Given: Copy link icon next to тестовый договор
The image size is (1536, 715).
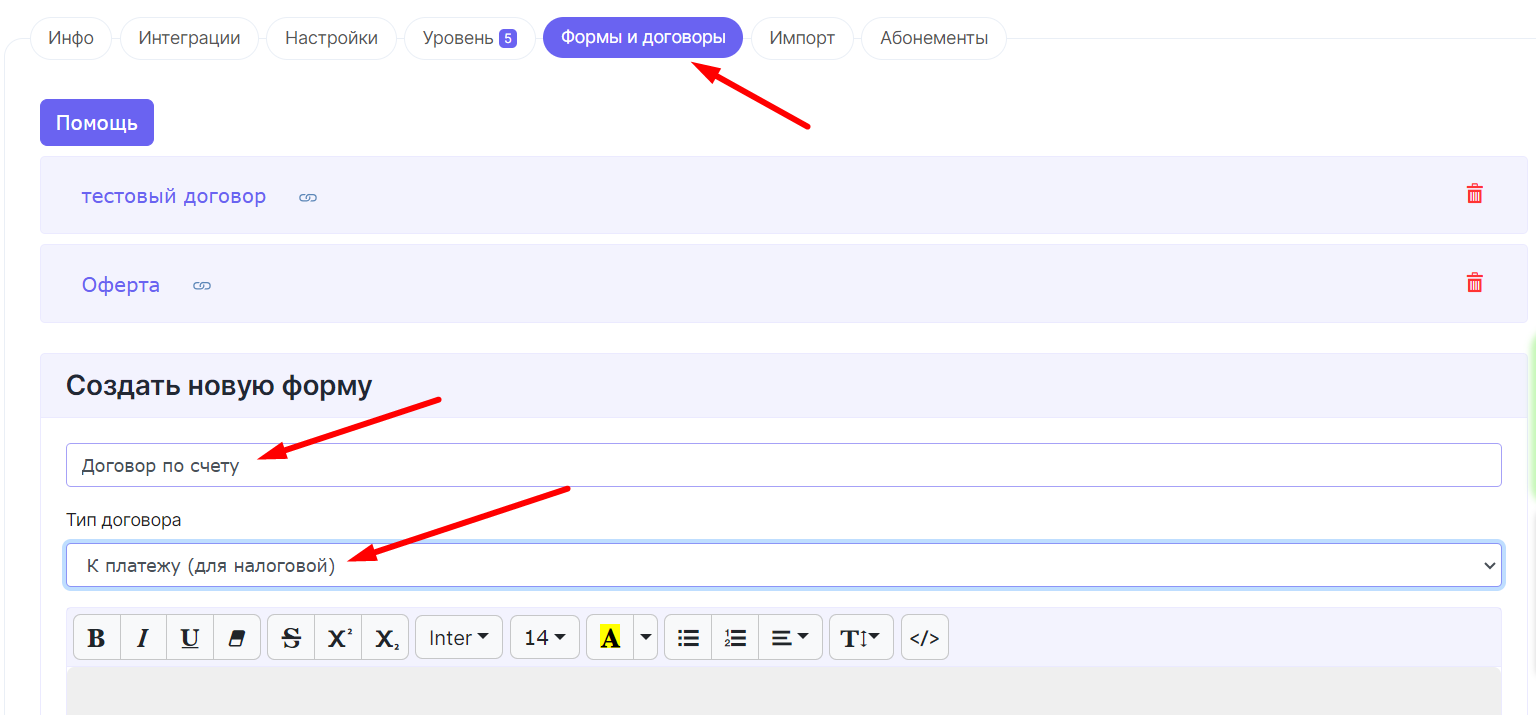Looking at the screenshot, I should tap(308, 198).
